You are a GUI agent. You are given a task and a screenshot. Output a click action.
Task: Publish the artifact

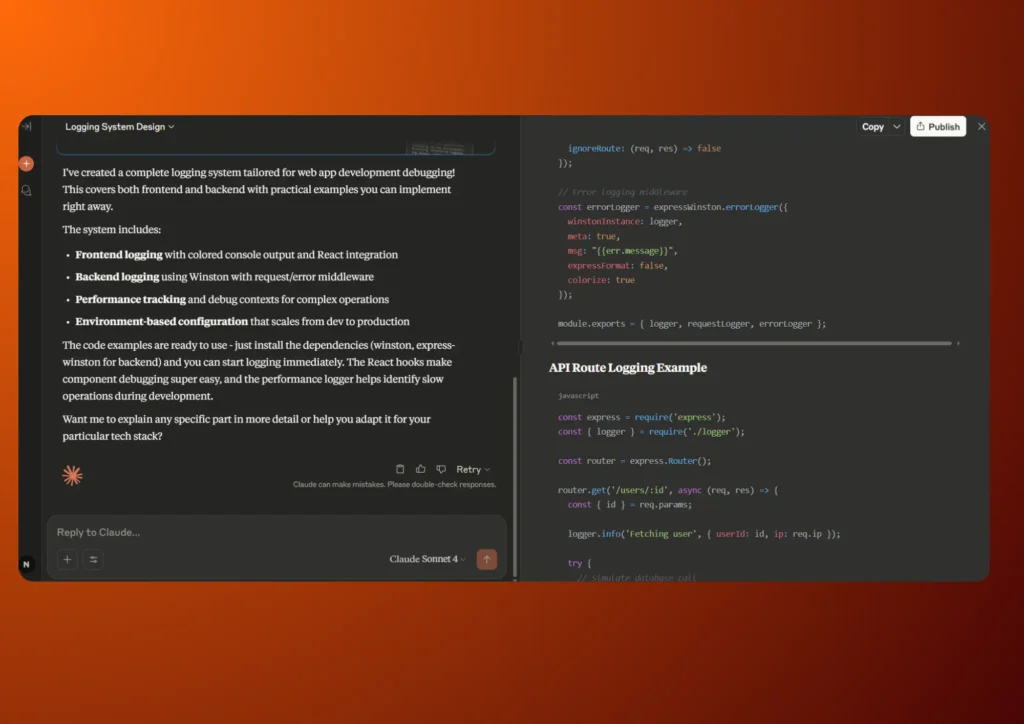coord(938,127)
